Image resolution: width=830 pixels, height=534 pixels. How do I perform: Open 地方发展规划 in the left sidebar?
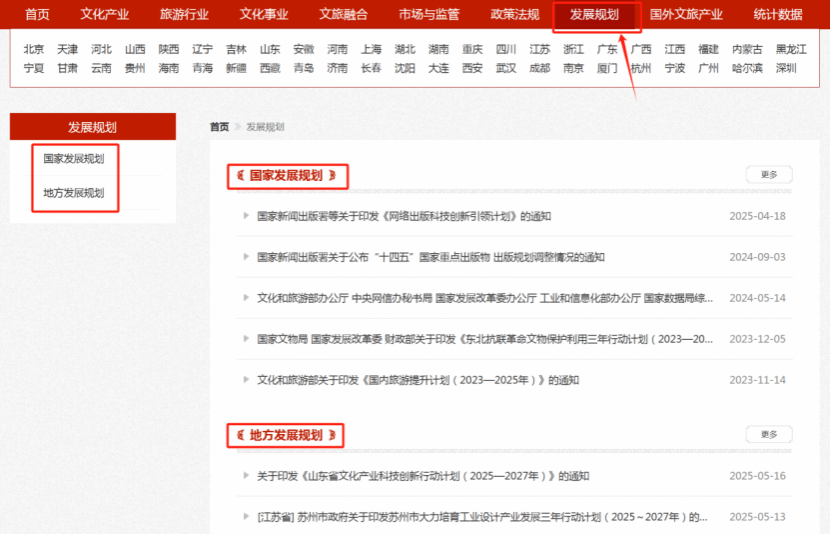(74, 193)
